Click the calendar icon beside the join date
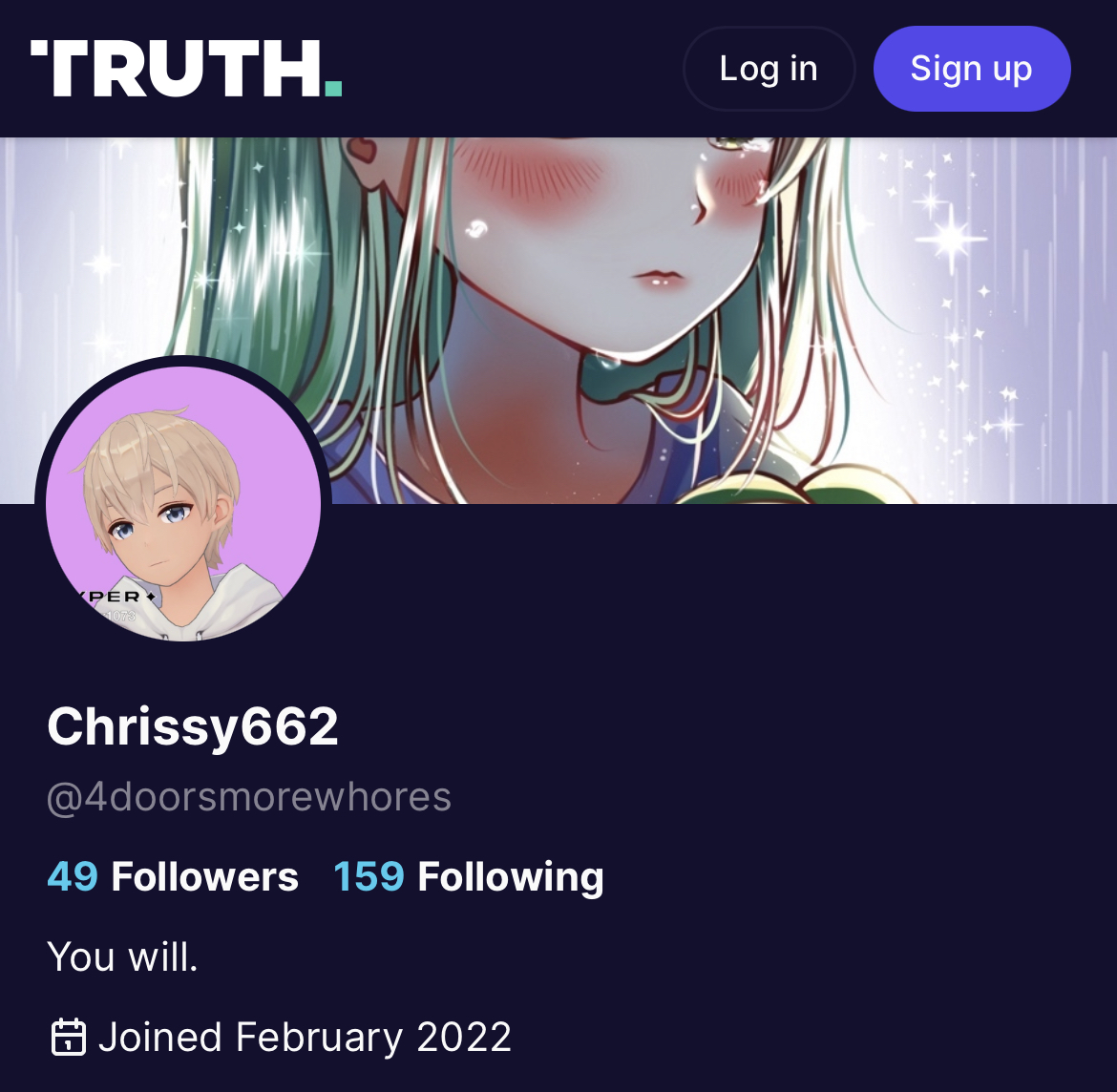Viewport: 1117px width, 1092px height. tap(69, 1037)
